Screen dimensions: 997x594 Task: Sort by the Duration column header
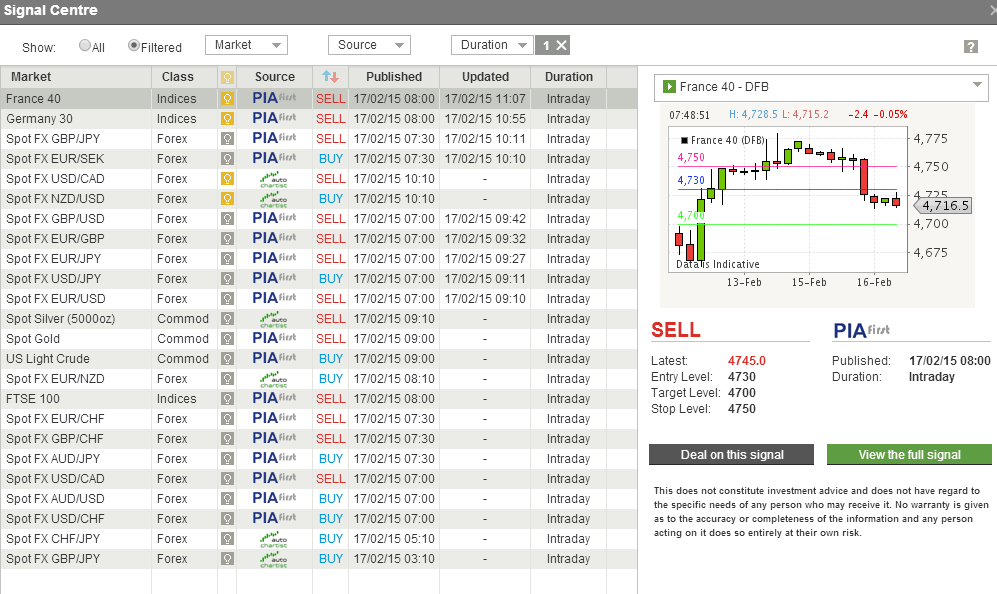pos(568,77)
